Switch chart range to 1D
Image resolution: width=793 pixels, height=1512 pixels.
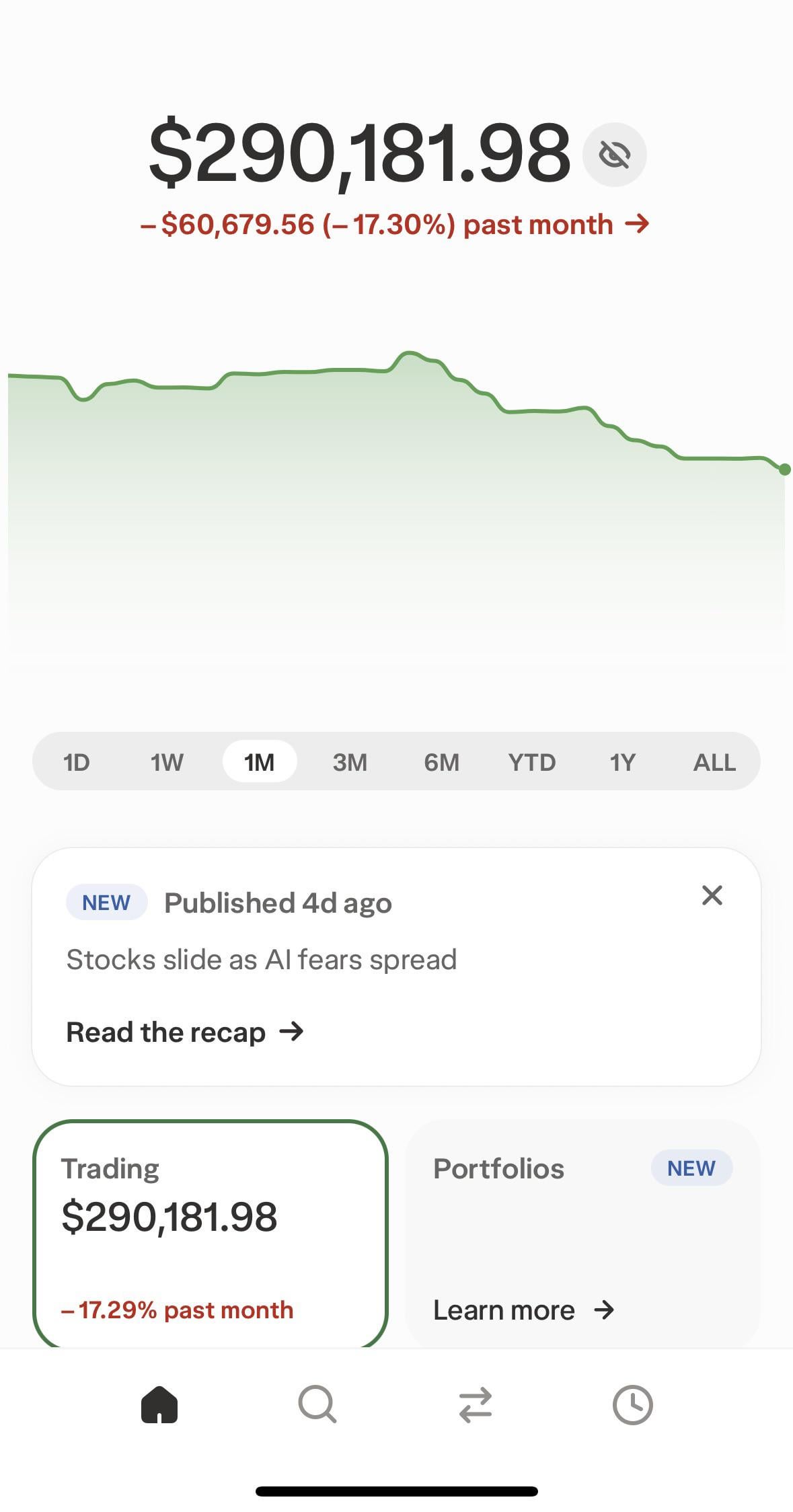click(76, 762)
